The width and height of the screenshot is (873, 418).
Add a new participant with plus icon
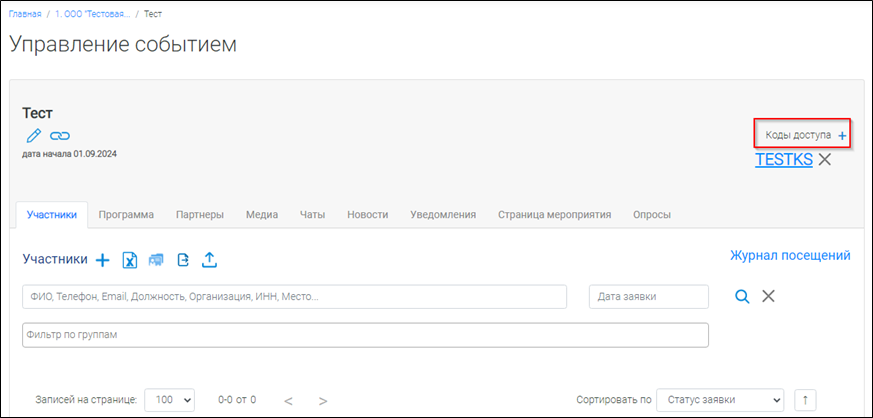[102, 260]
